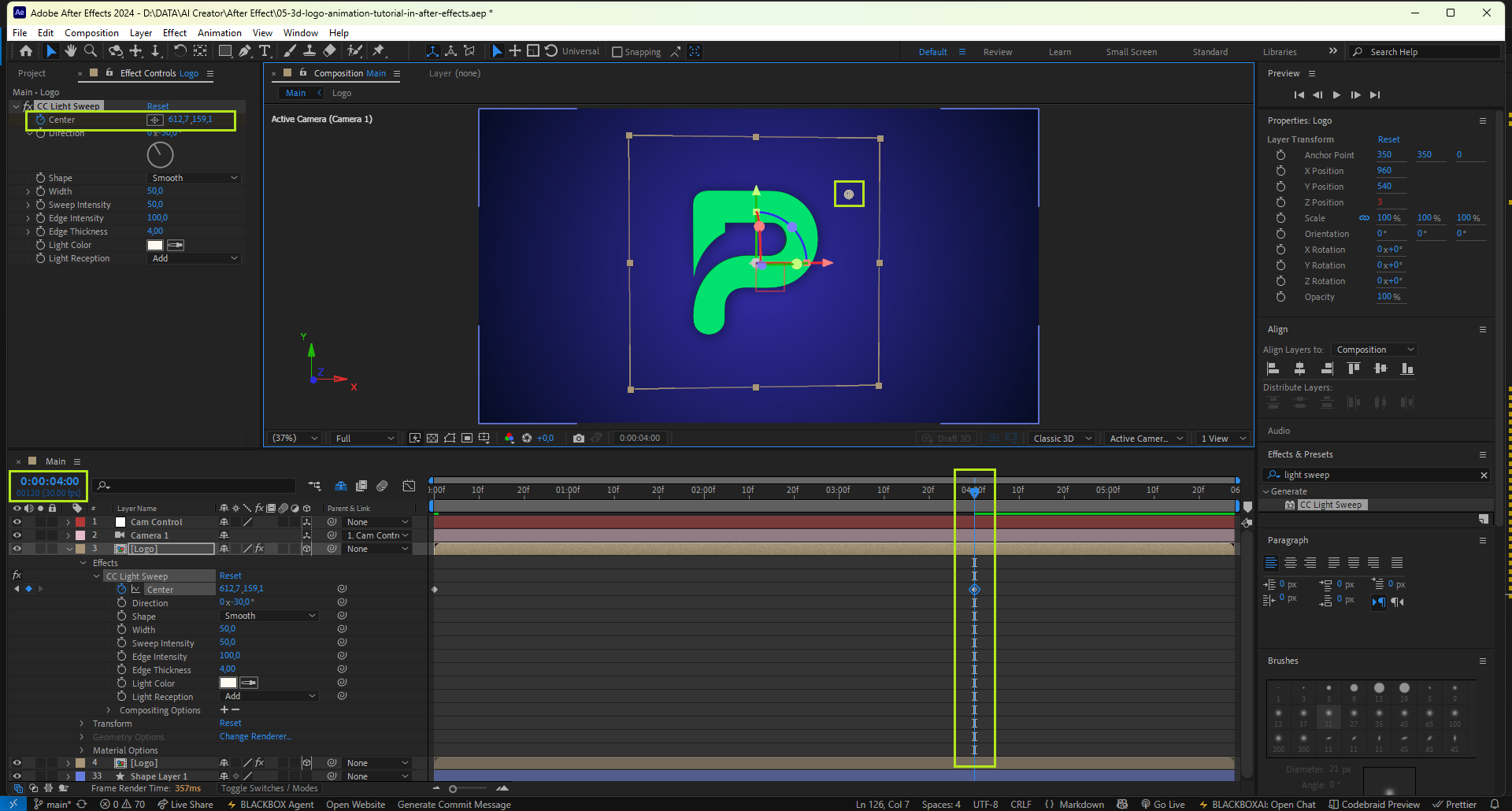
Task: Reset the CC Light Sweep effect
Action: pyautogui.click(x=157, y=106)
